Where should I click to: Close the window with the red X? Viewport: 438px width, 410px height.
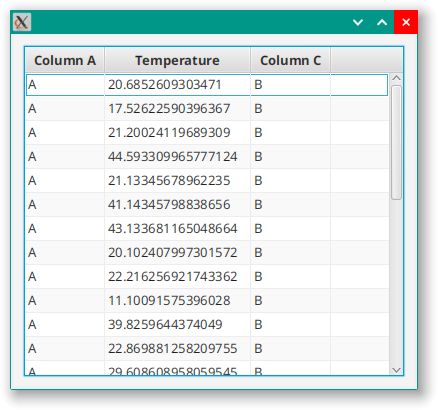point(406,22)
